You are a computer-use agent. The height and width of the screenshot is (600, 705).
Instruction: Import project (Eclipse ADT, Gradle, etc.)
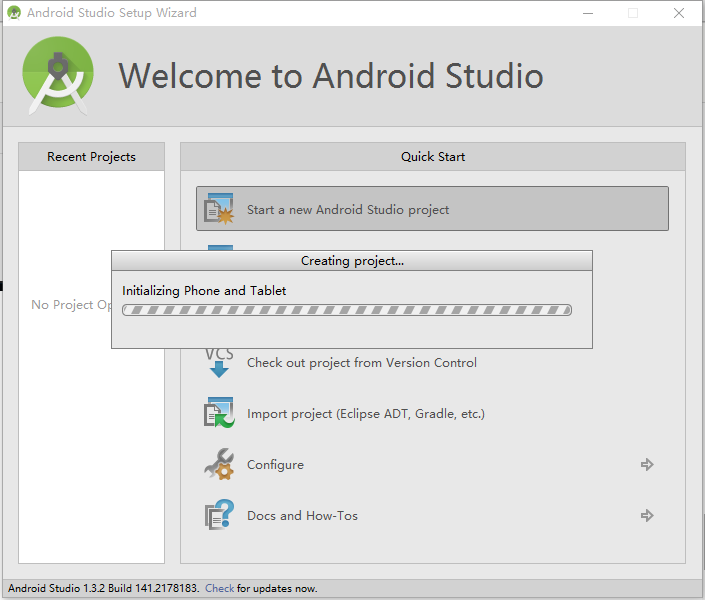(x=366, y=414)
